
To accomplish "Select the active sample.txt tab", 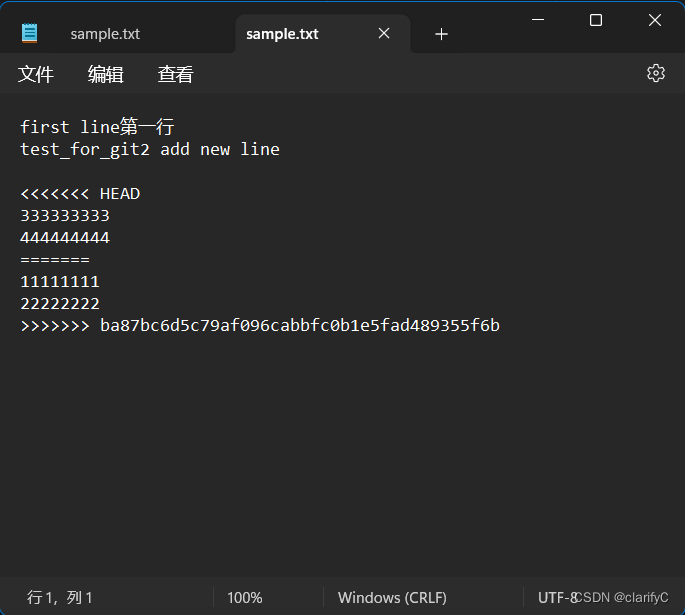I will tap(282, 34).
